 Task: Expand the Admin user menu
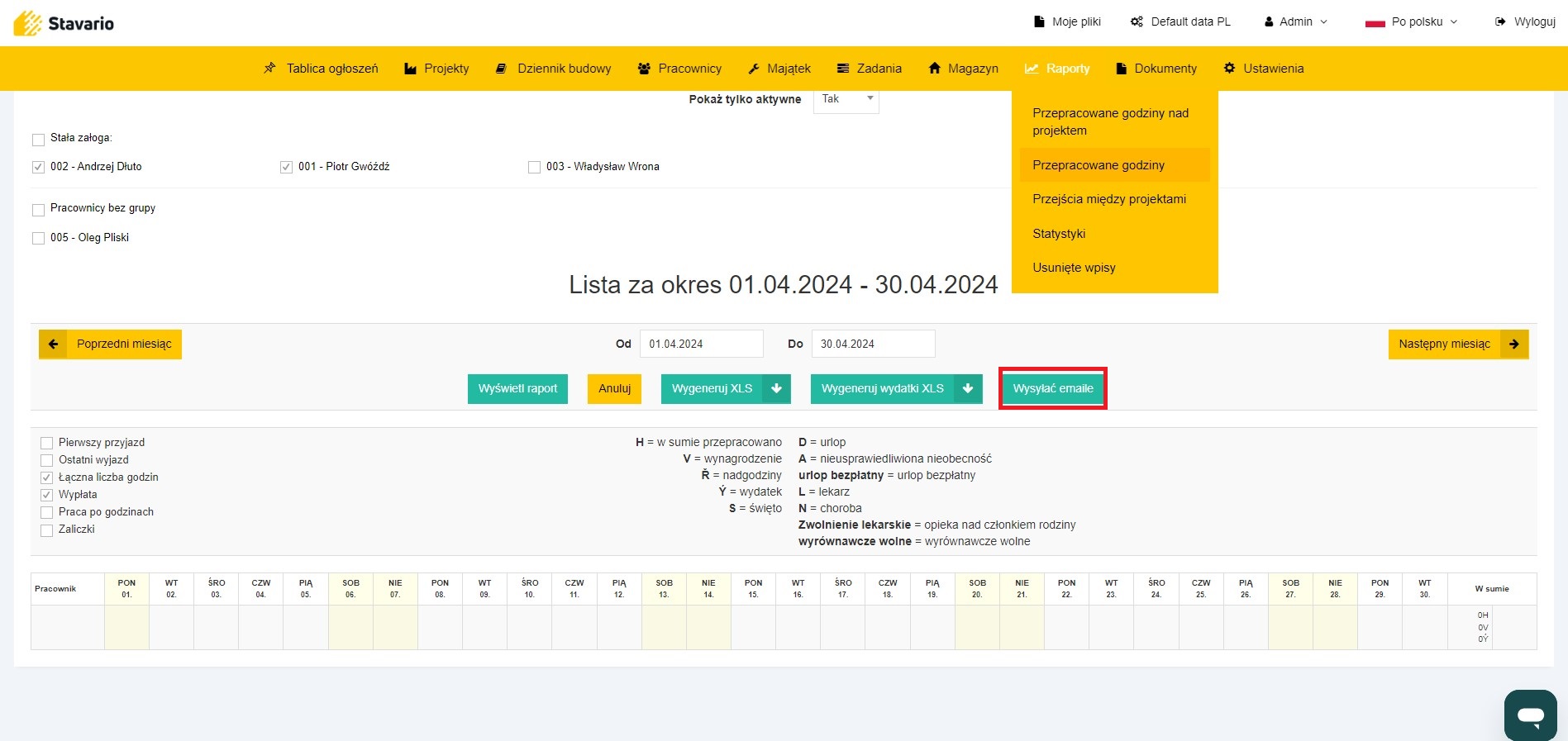[x=1296, y=21]
